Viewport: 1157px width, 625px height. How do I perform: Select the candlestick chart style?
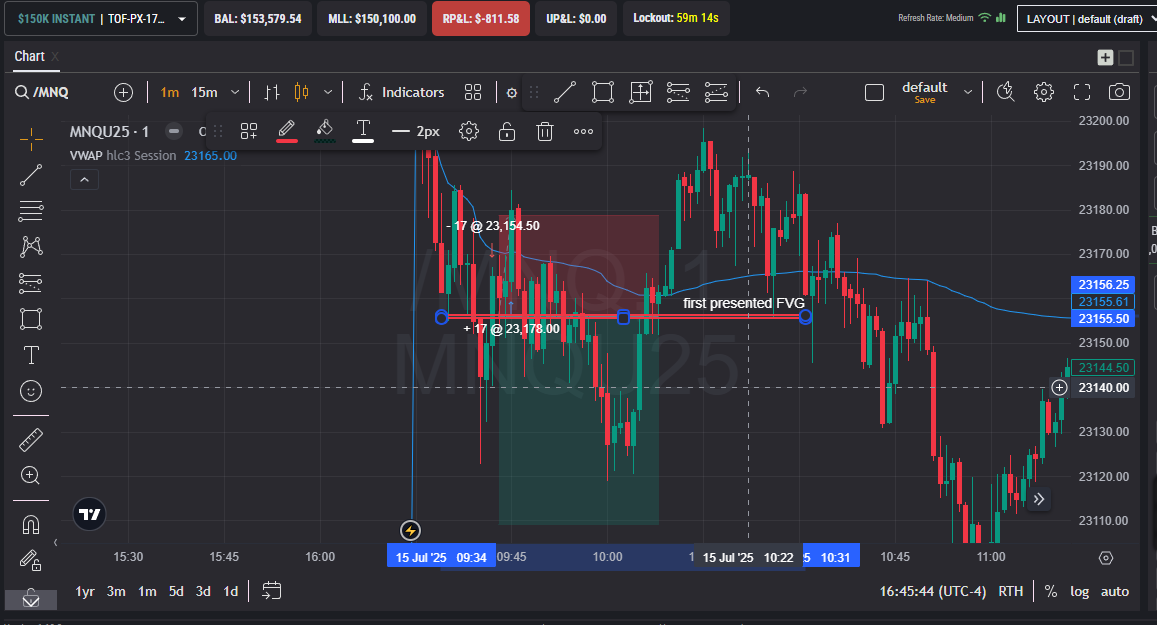point(301,92)
